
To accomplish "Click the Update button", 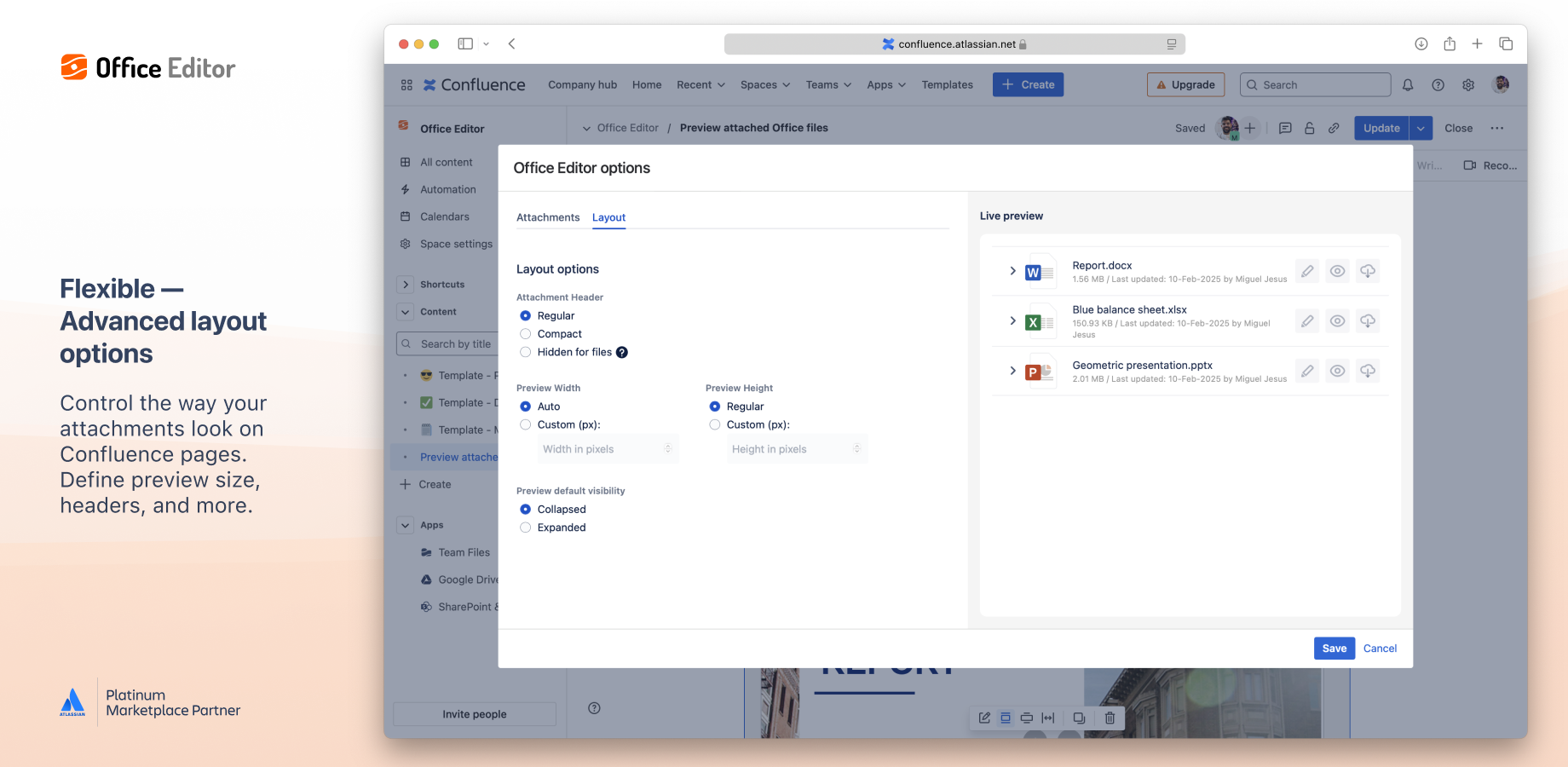I will (x=1381, y=128).
